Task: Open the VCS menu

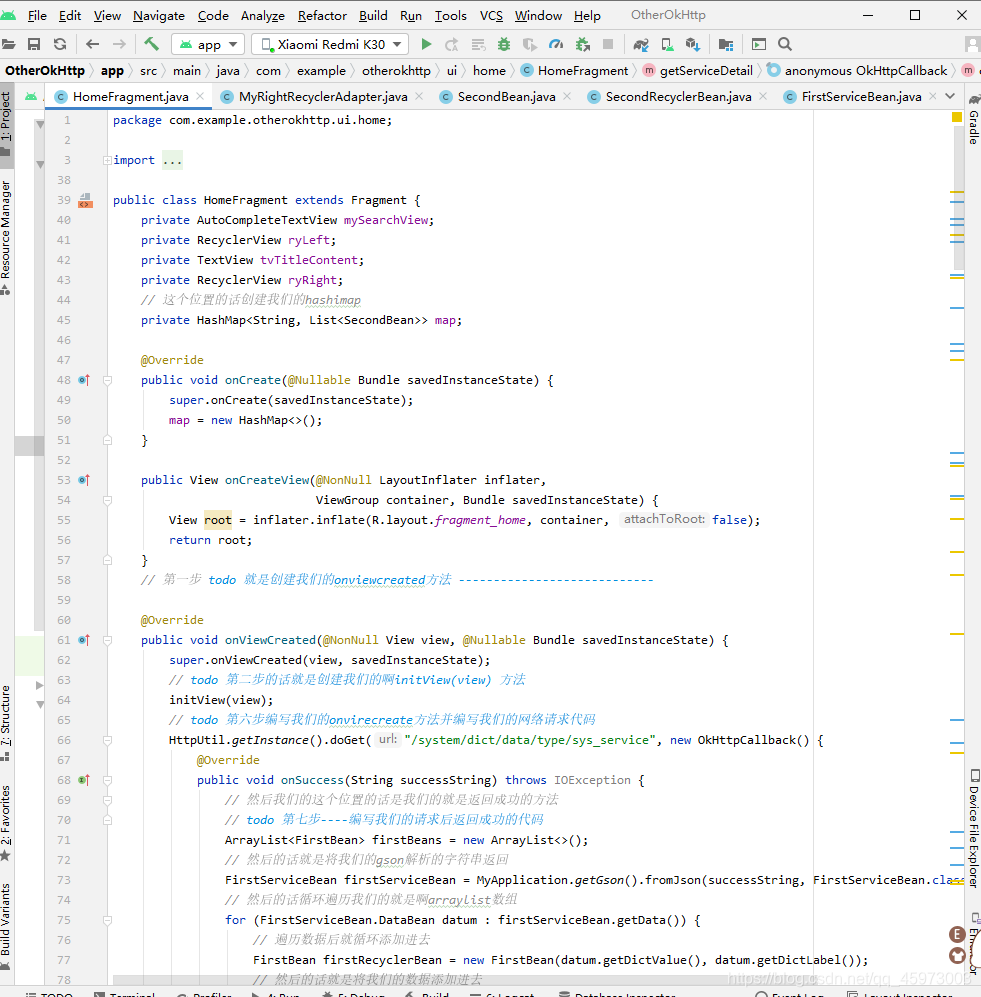Action: coord(491,15)
